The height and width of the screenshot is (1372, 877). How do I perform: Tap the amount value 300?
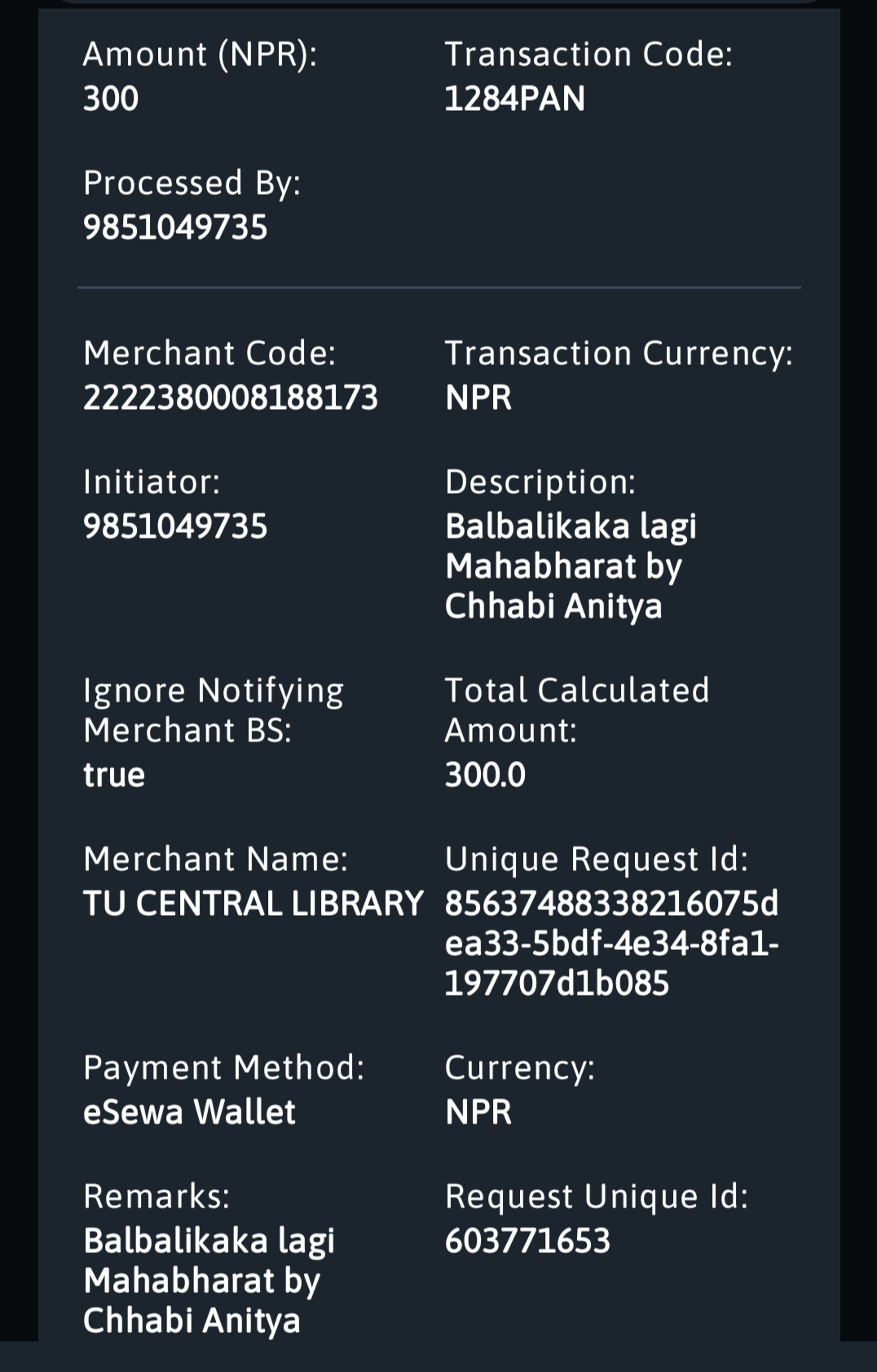[x=111, y=99]
